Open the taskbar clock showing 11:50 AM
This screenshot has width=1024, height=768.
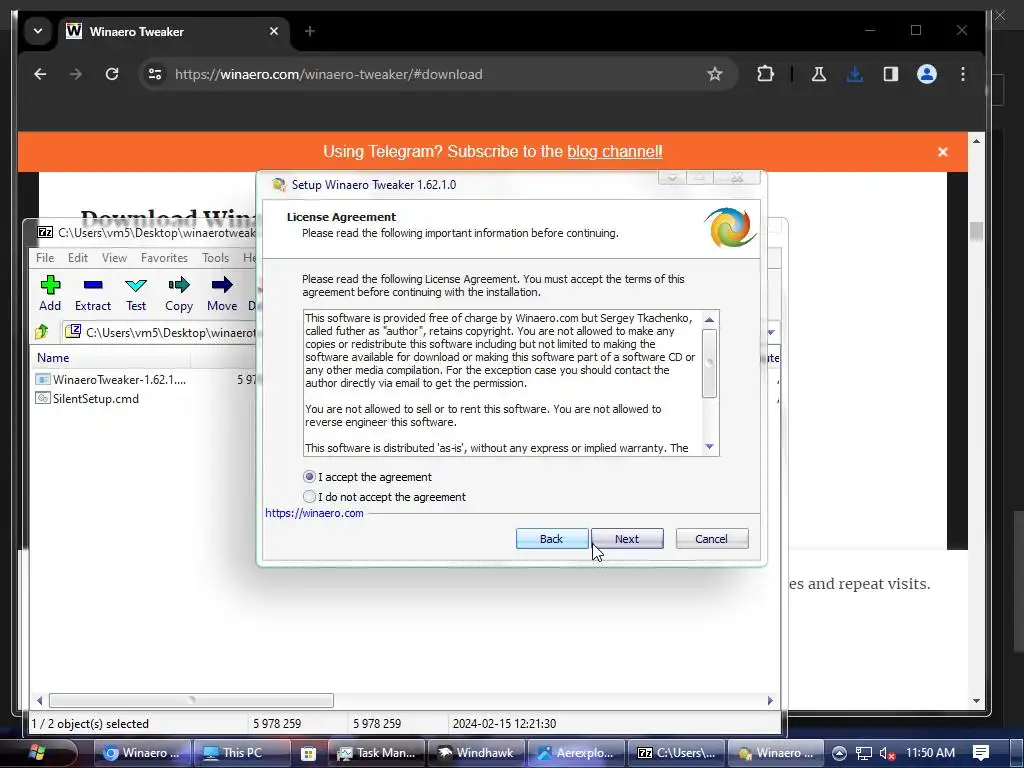931,753
